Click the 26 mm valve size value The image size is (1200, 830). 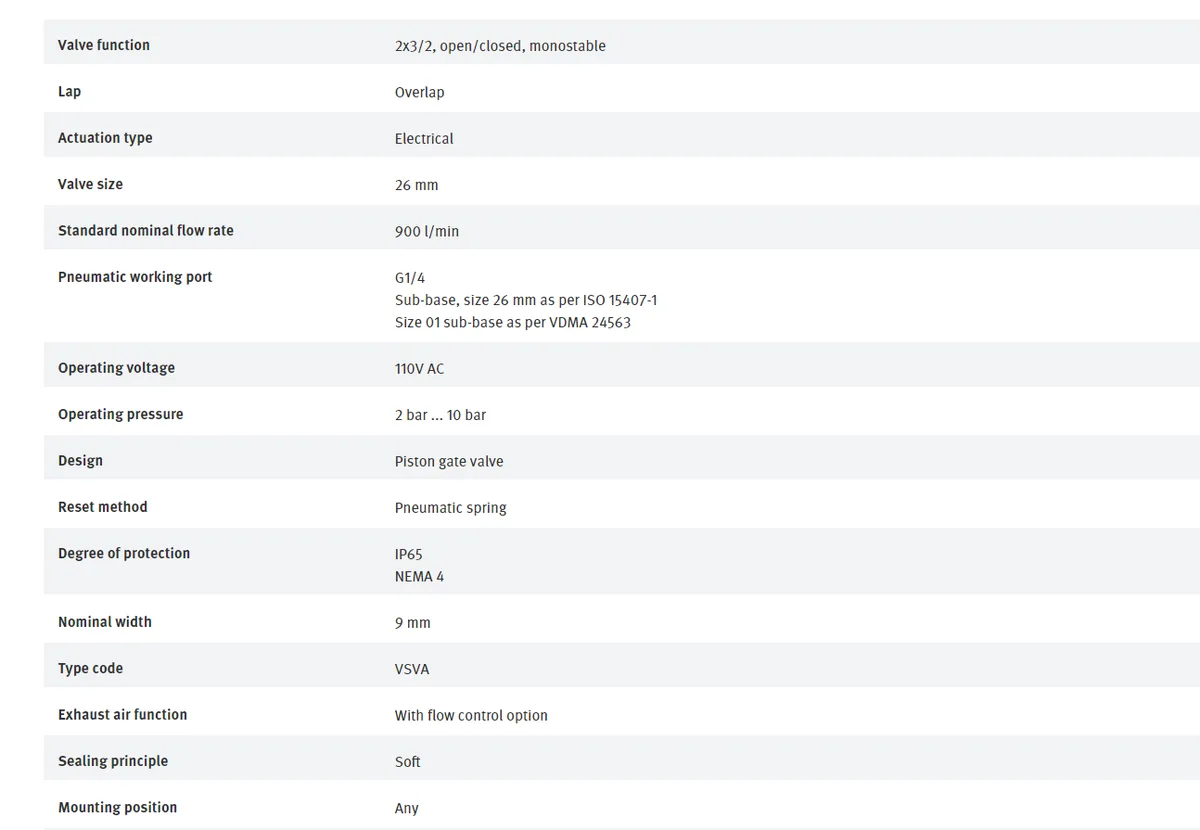416,185
